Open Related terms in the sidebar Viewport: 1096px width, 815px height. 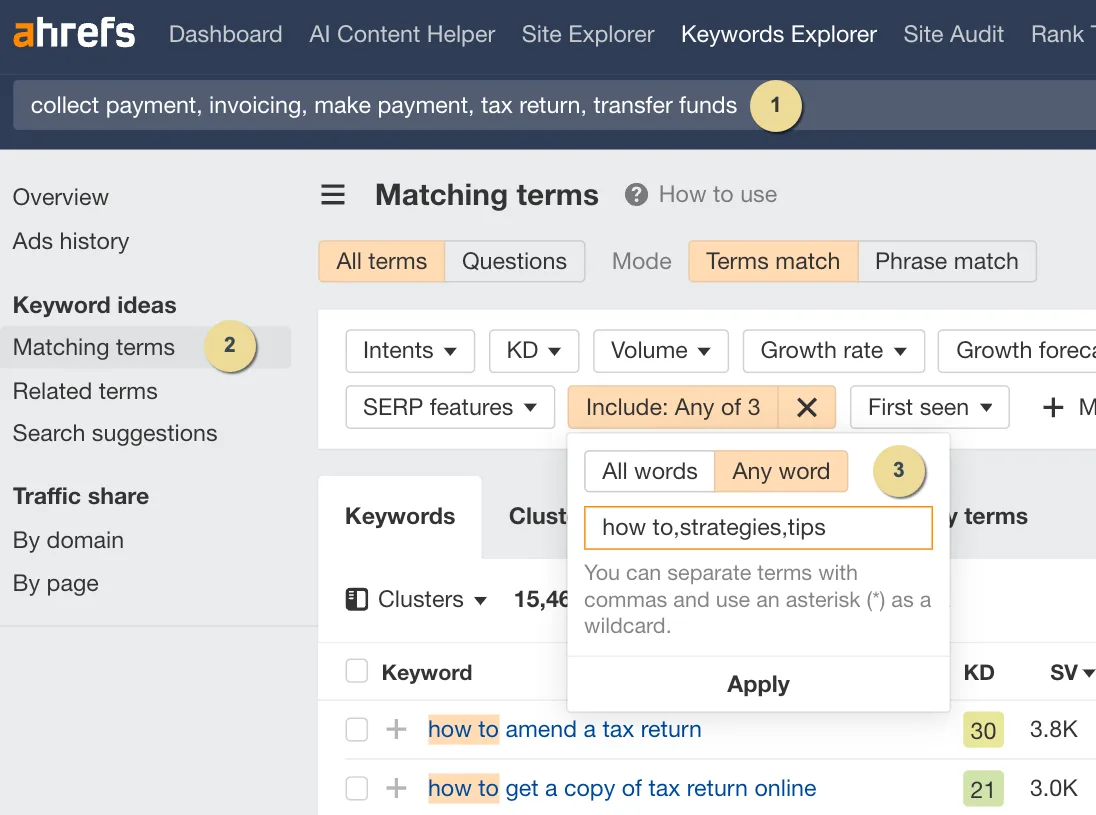85,391
